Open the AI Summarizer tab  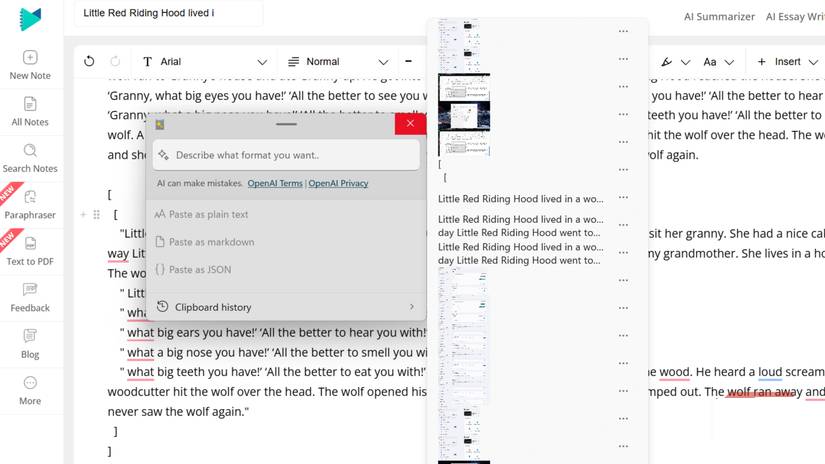[x=719, y=17]
